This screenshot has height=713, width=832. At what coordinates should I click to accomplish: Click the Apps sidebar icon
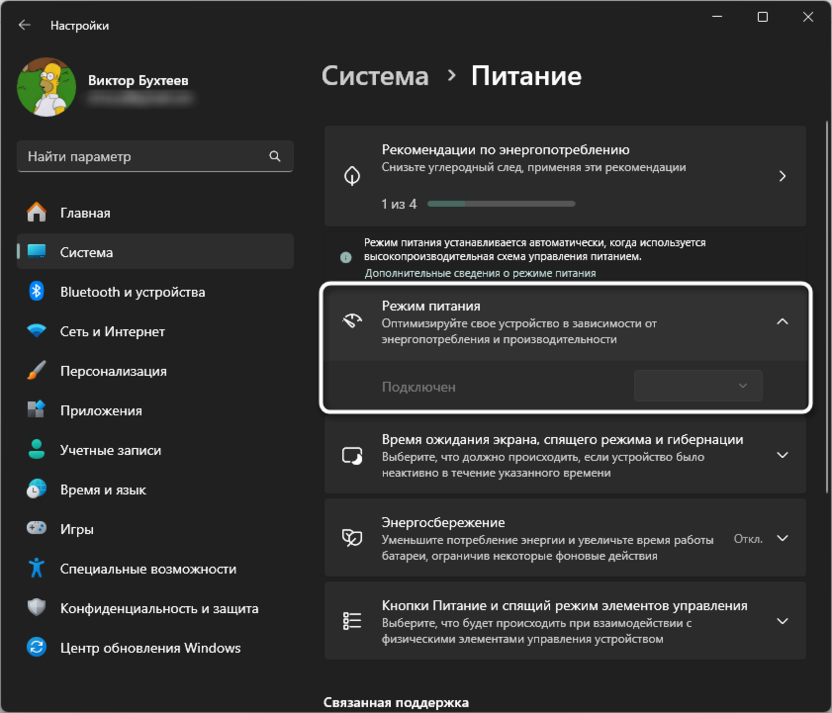point(37,410)
